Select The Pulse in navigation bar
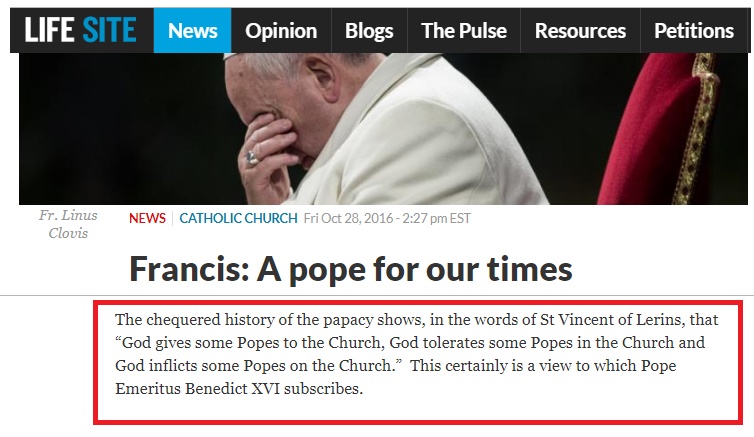The height and width of the screenshot is (437, 754). (464, 30)
